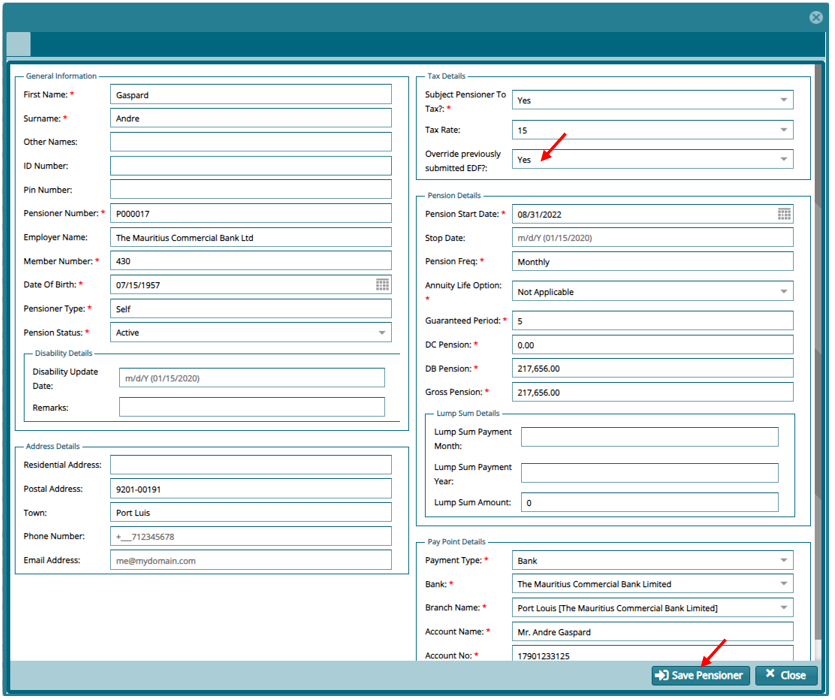Screen dimensions: 835x700
Task: Expand the Pension Status dropdown
Action: point(382,333)
